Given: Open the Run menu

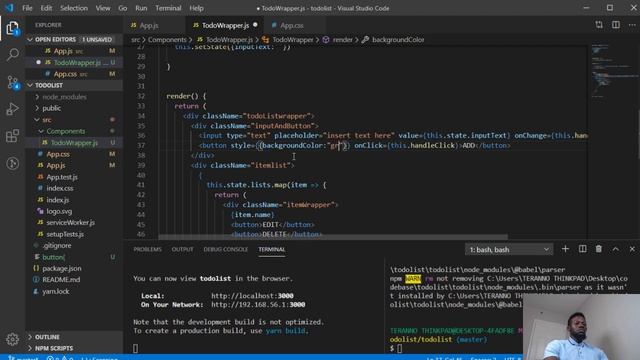Looking at the screenshot, I should [x=141, y=8].
